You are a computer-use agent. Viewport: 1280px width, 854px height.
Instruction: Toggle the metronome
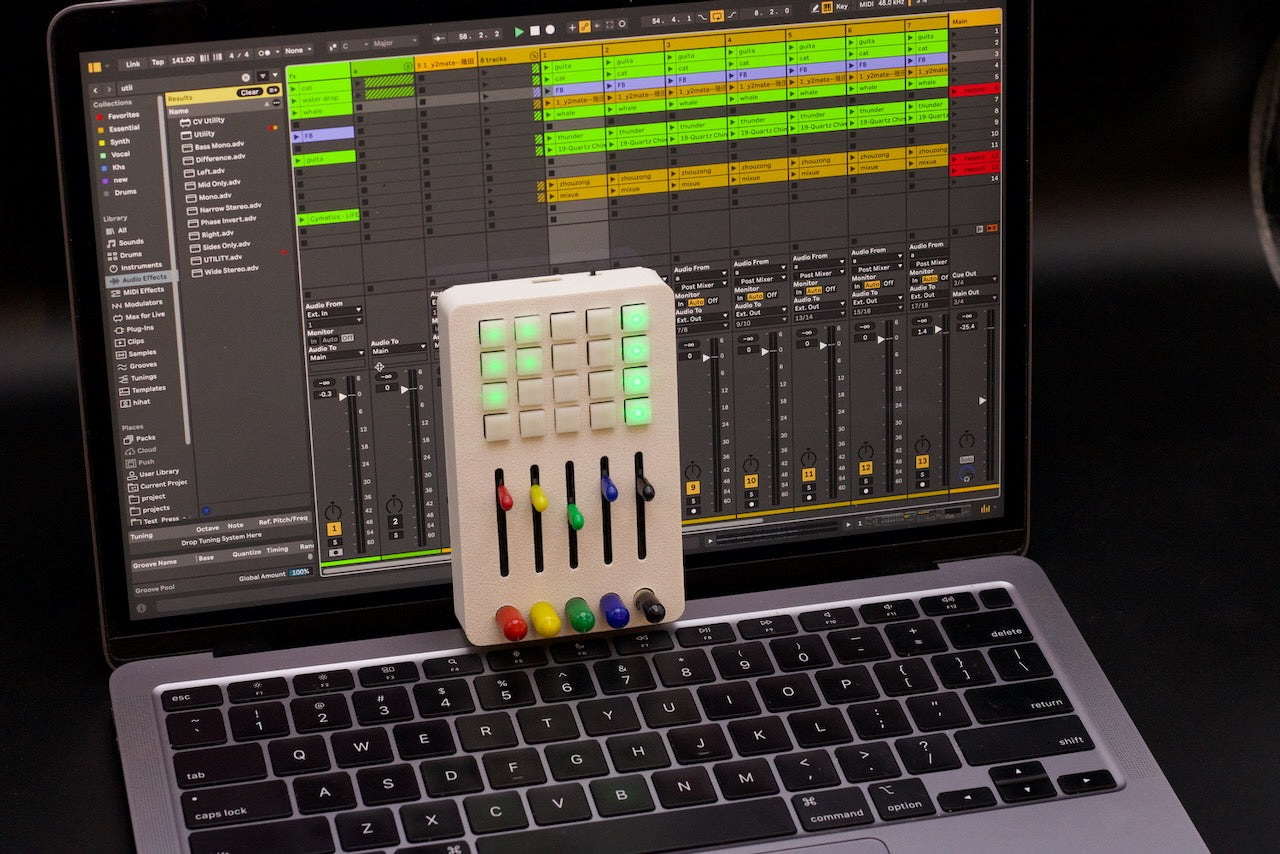pyautogui.click(x=266, y=52)
